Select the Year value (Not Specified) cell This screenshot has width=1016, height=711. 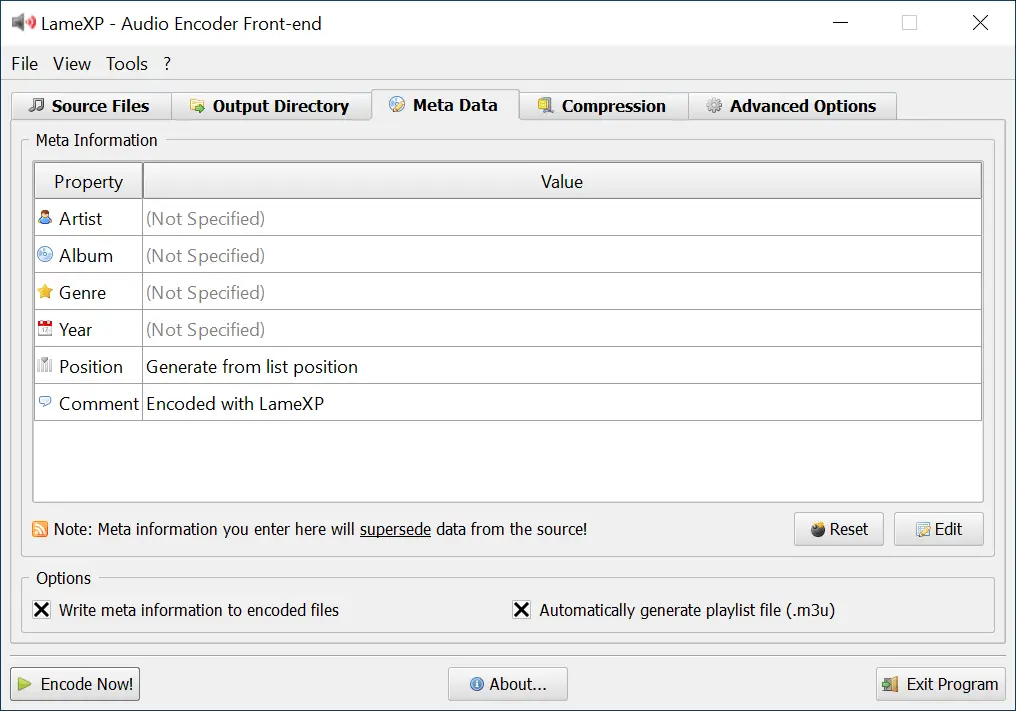[x=562, y=329]
